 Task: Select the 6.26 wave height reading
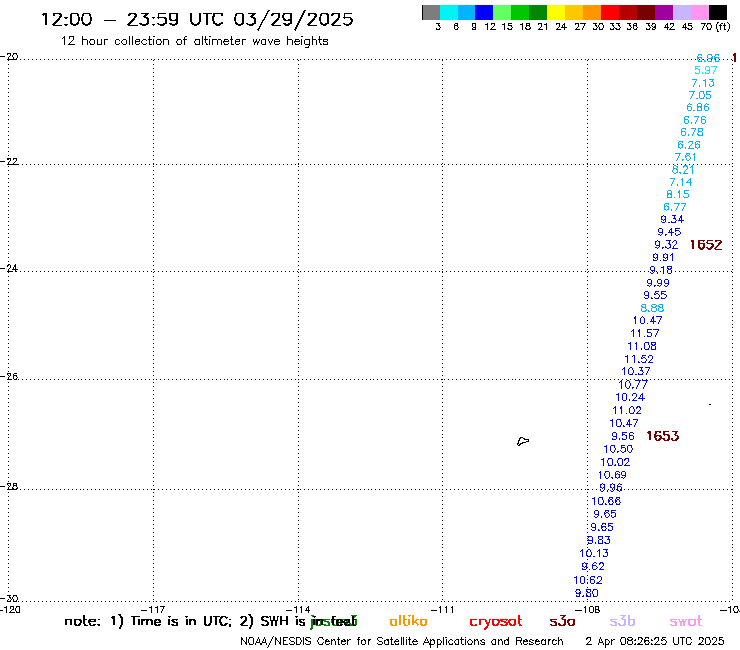tap(689, 145)
